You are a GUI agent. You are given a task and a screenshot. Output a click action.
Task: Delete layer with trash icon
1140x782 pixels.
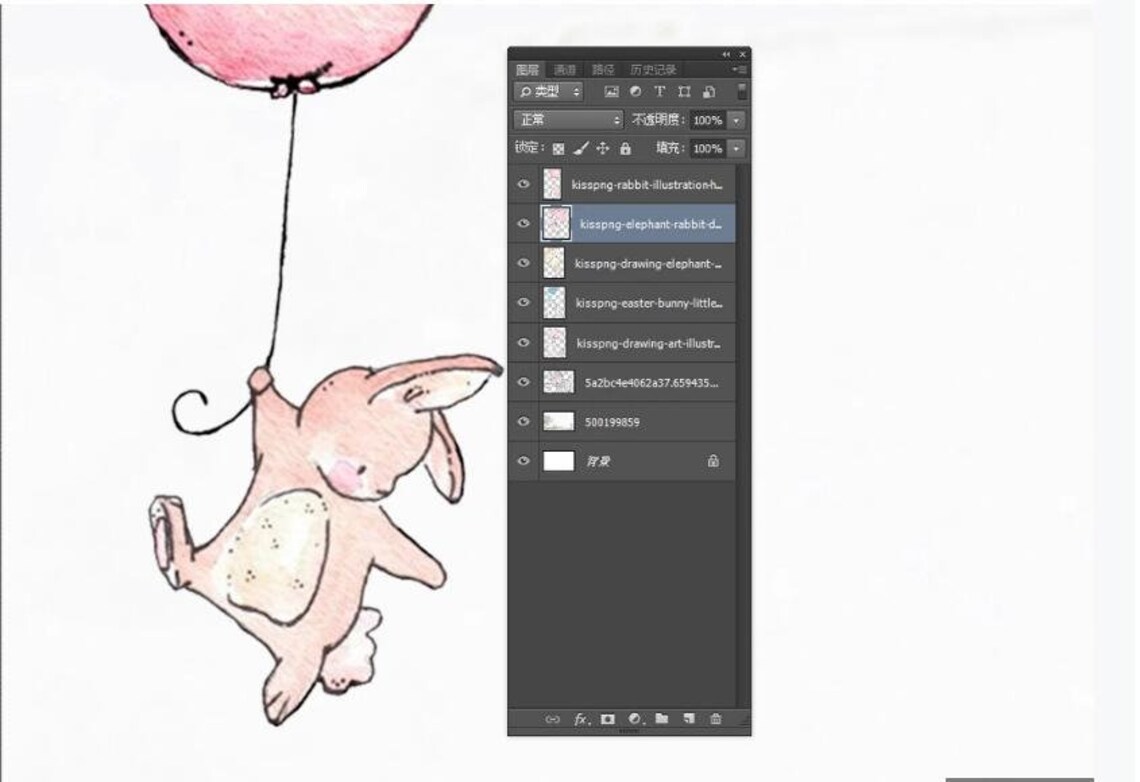click(715, 719)
